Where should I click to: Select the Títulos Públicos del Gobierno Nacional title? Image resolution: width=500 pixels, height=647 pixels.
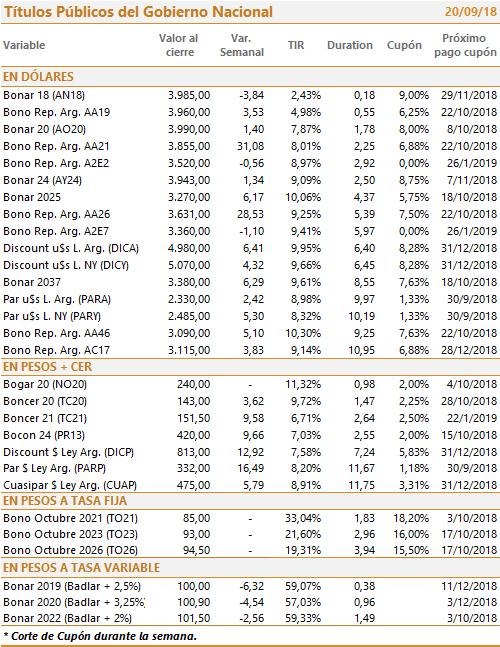pyautogui.click(x=138, y=12)
